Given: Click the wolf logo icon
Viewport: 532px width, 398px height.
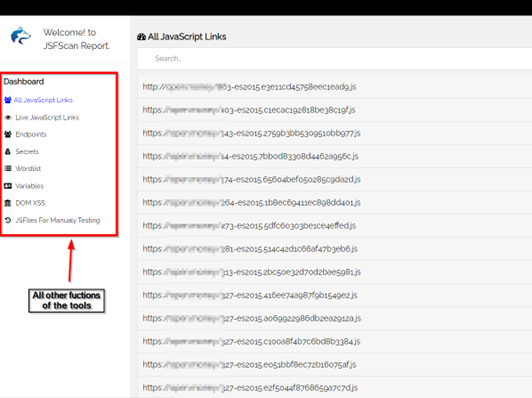Looking at the screenshot, I should (x=21, y=36).
